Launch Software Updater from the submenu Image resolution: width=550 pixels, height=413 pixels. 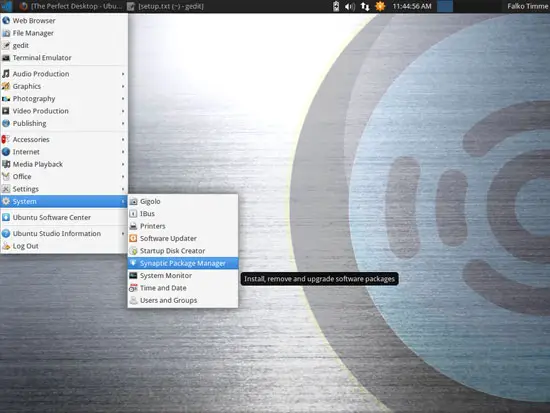click(183, 238)
